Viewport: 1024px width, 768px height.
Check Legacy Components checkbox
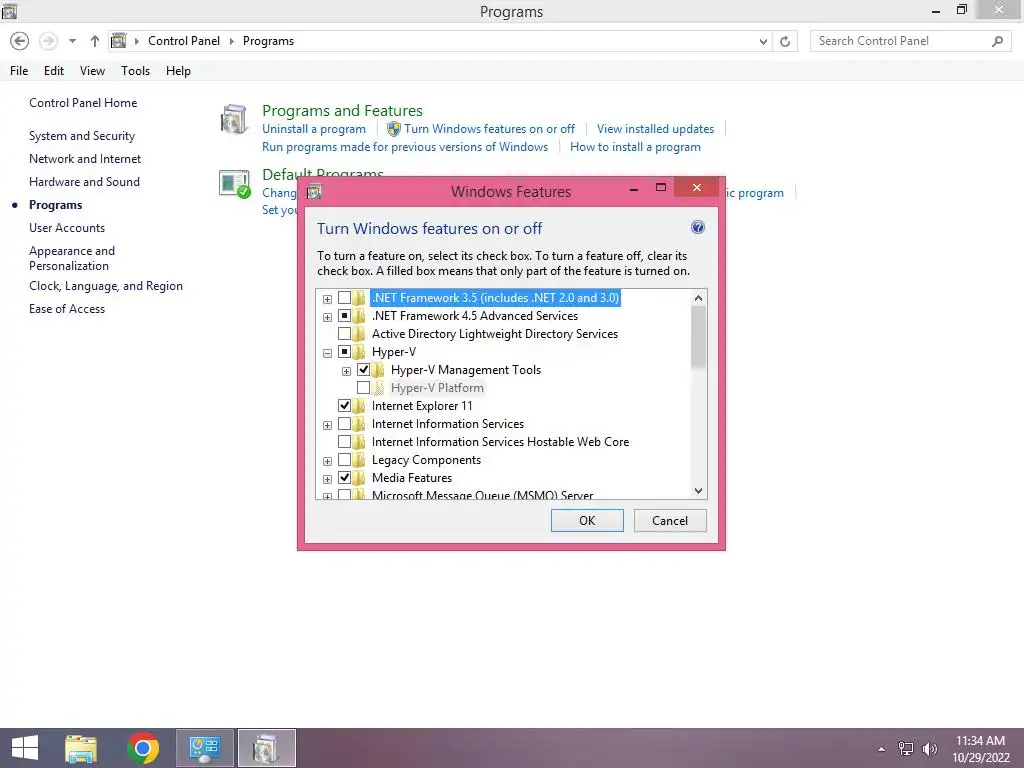click(344, 460)
